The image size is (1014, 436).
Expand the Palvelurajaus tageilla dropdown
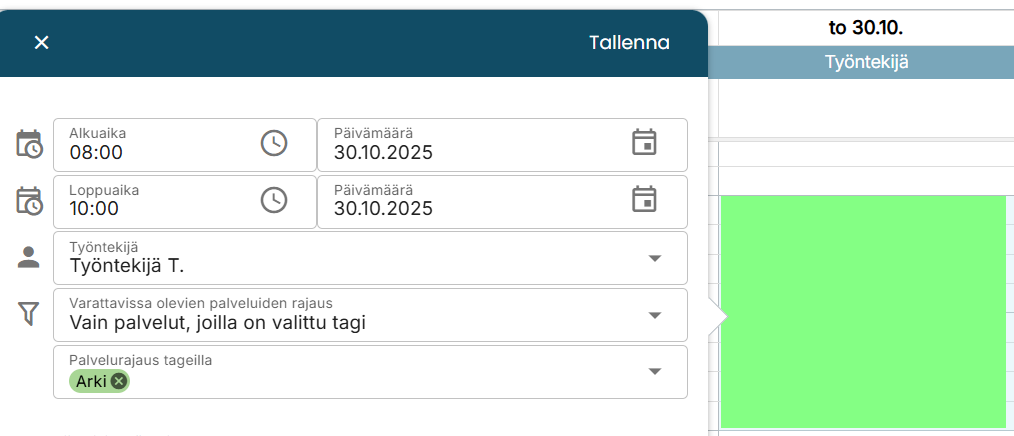click(x=655, y=371)
